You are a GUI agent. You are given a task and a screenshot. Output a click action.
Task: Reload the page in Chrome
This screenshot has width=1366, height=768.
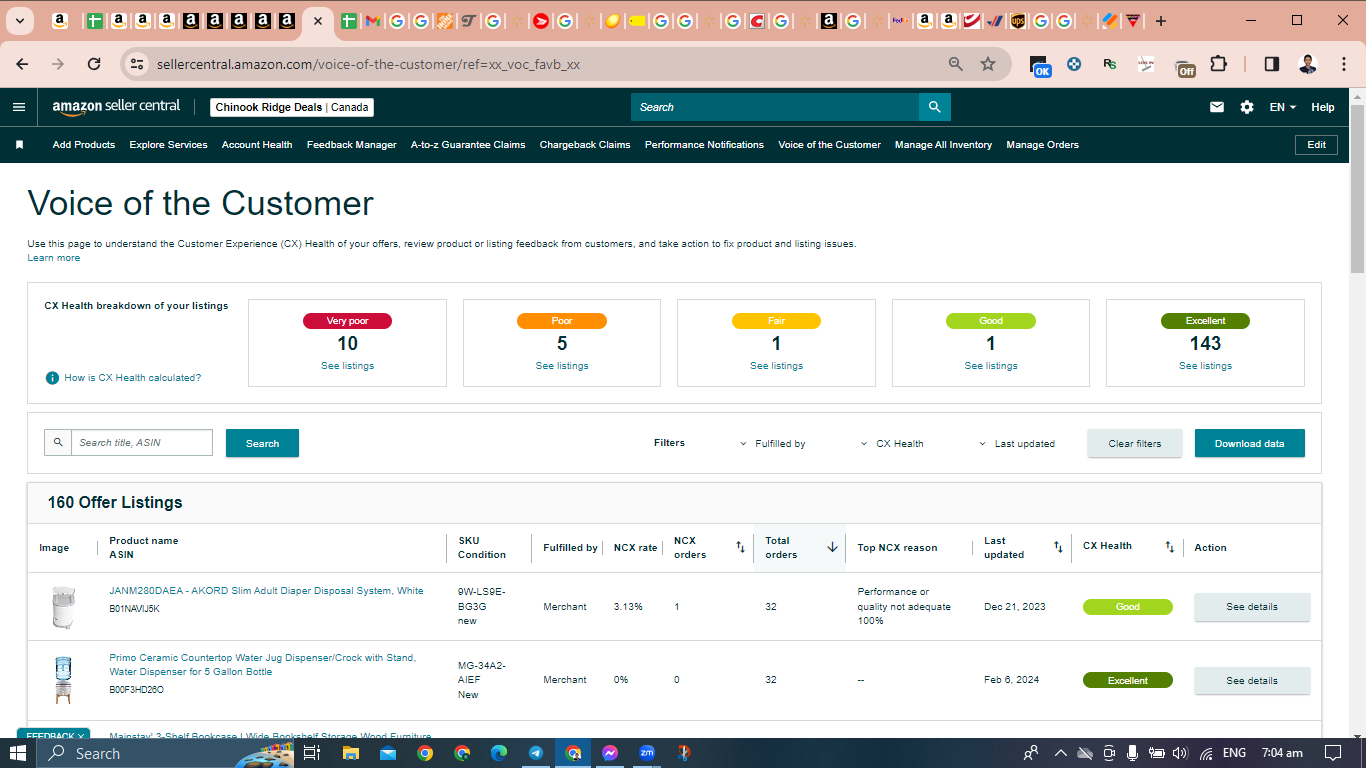pos(94,64)
